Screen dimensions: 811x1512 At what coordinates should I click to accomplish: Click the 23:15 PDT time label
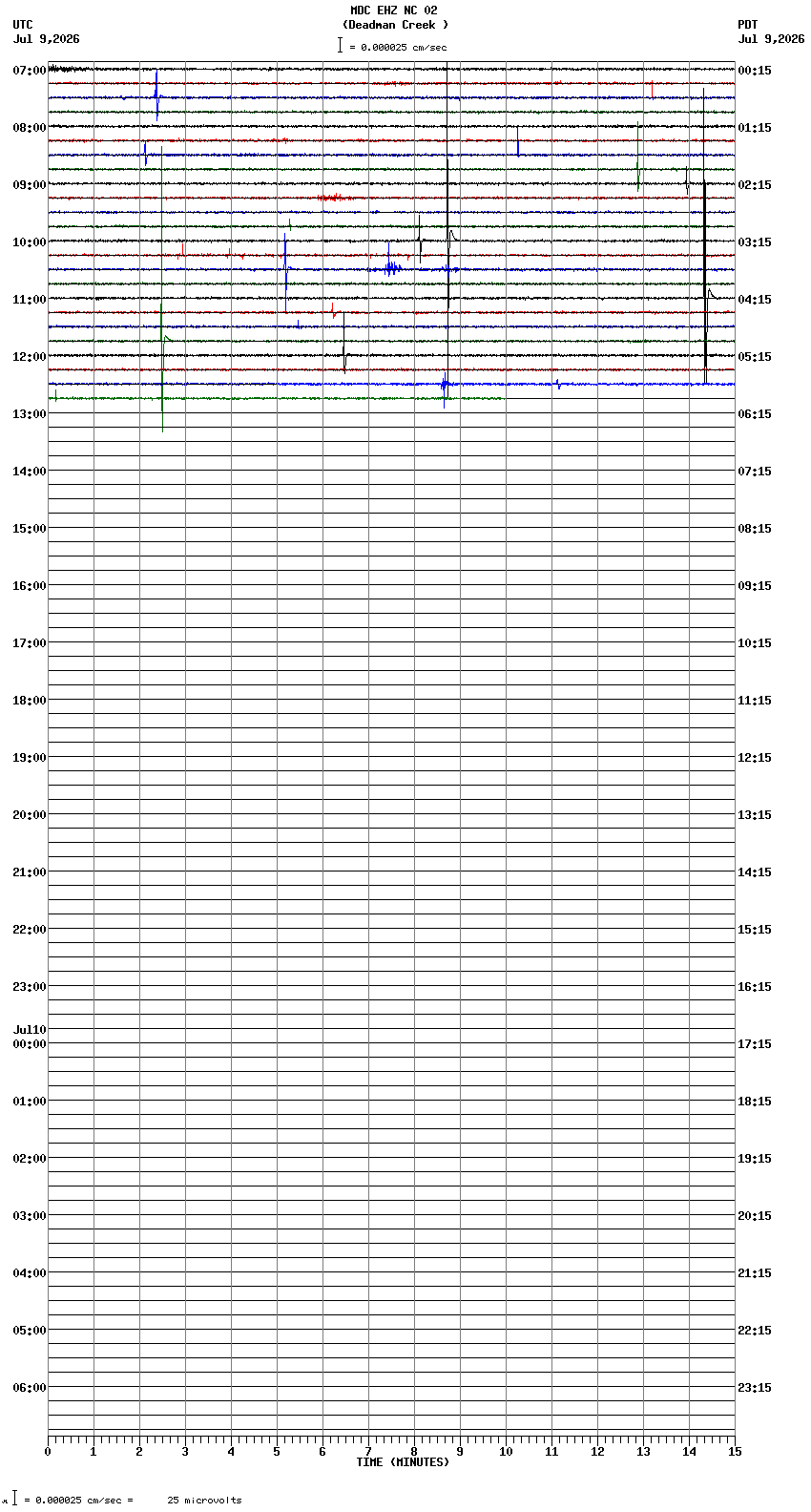pyautogui.click(x=755, y=1388)
